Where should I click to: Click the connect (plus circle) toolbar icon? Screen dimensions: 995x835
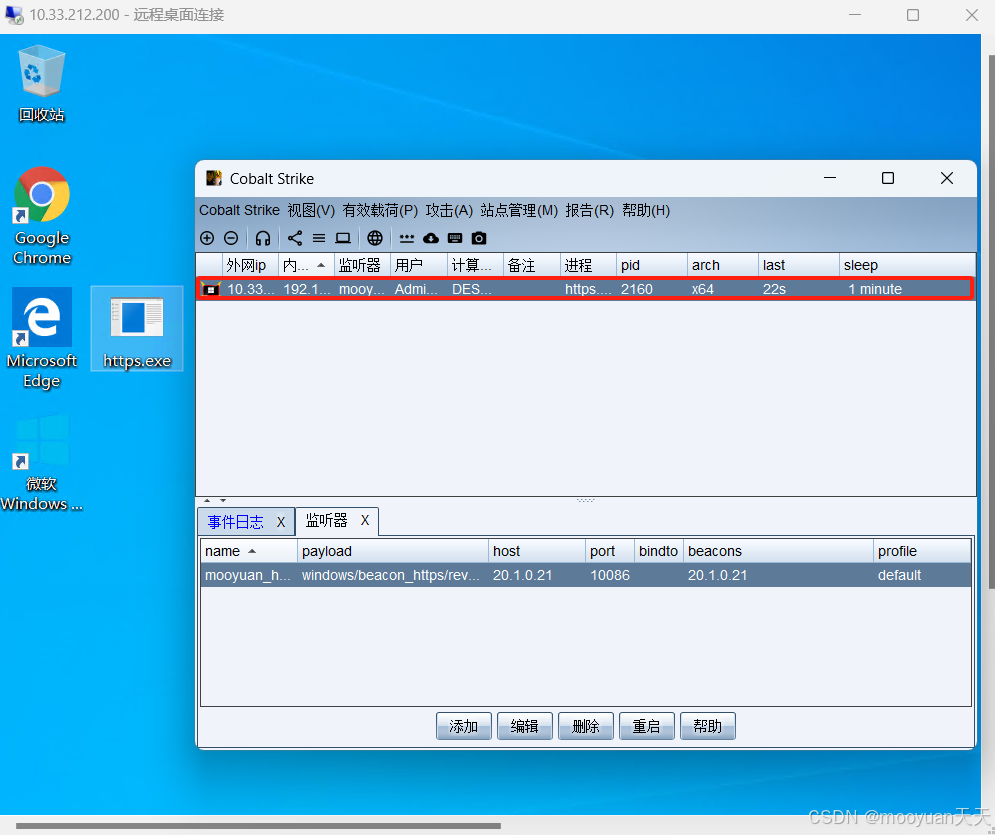point(207,238)
